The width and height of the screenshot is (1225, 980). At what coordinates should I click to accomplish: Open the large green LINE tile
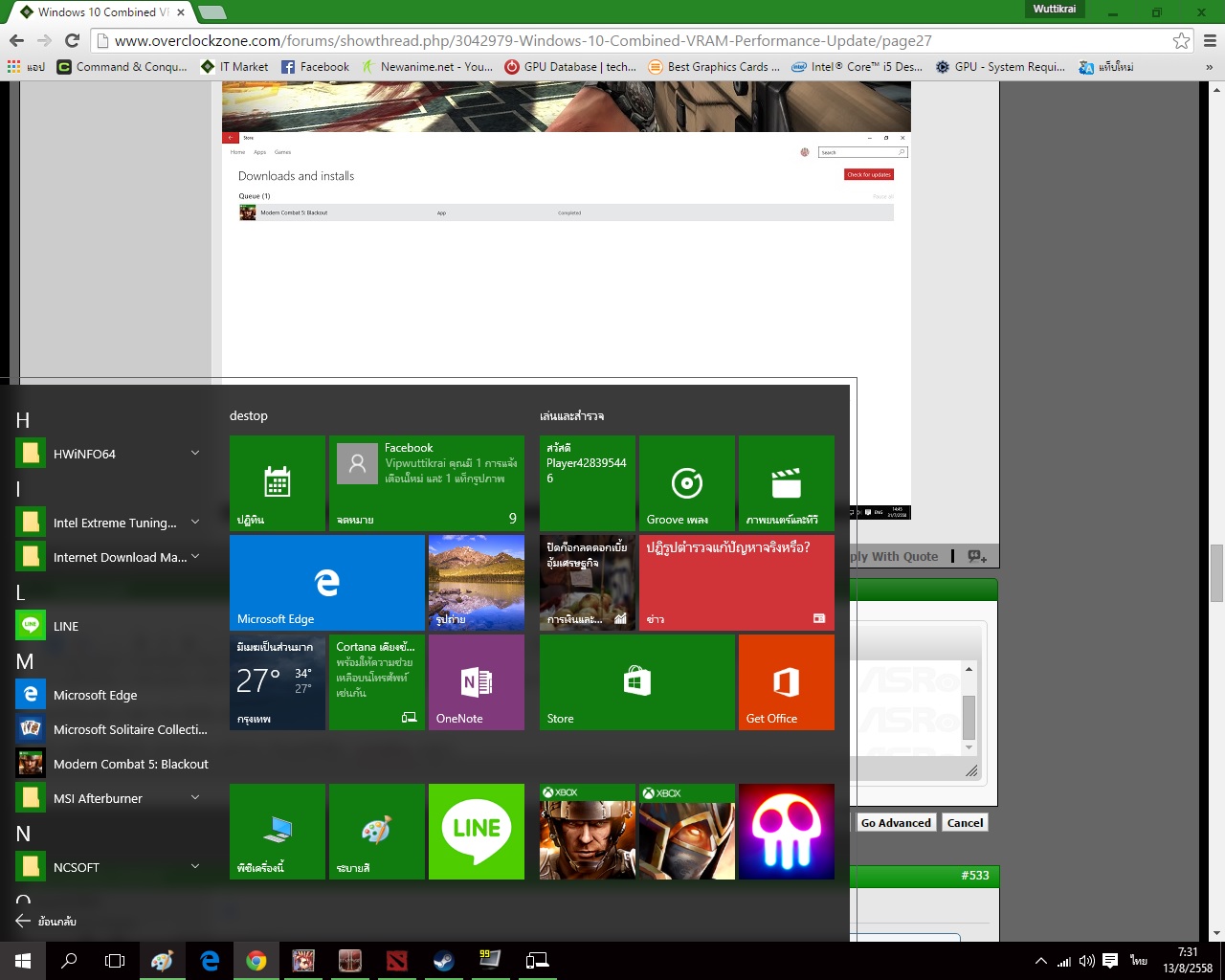477,832
